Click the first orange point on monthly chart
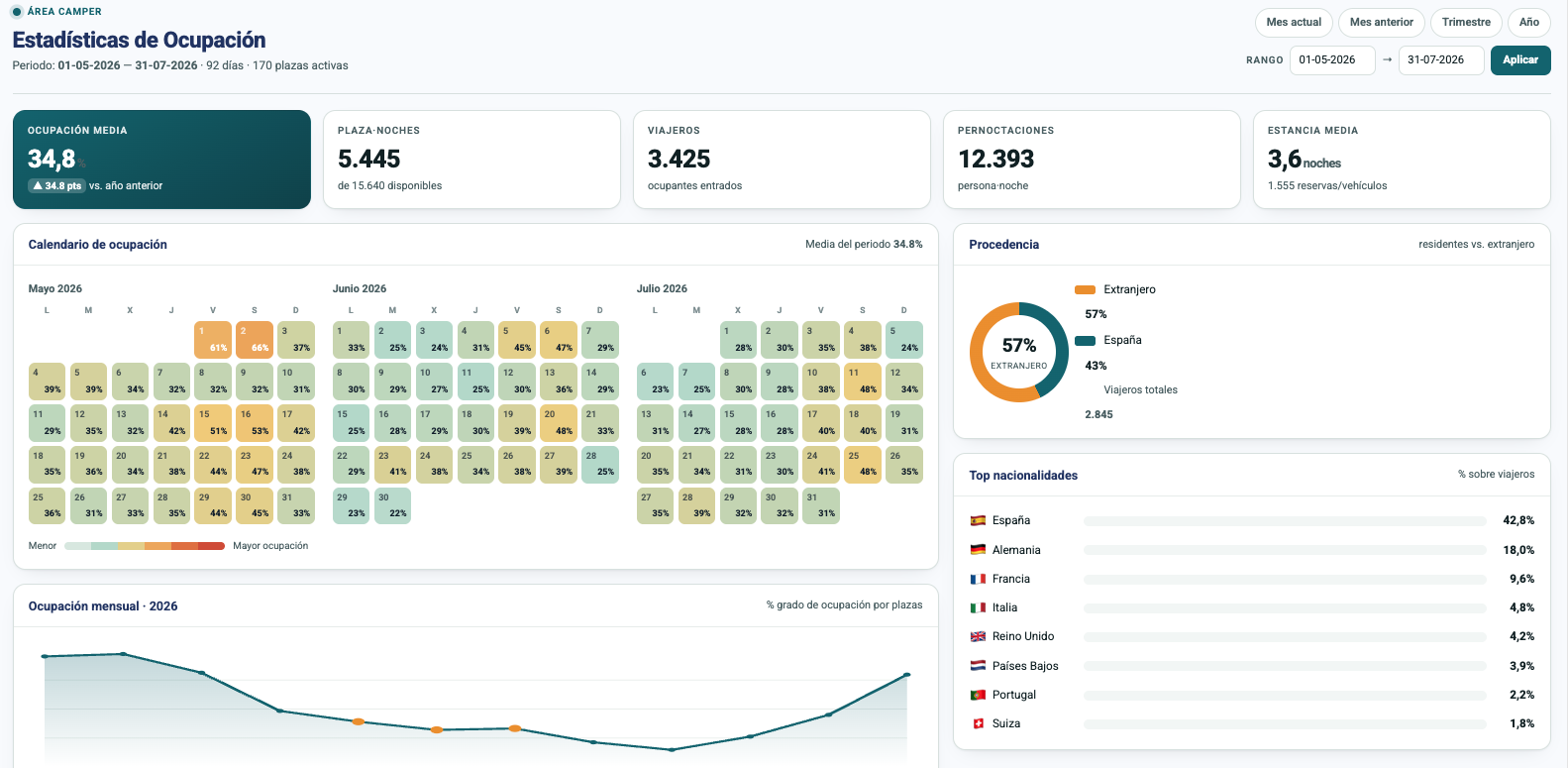Screen dimensions: 1568x768 [358, 721]
